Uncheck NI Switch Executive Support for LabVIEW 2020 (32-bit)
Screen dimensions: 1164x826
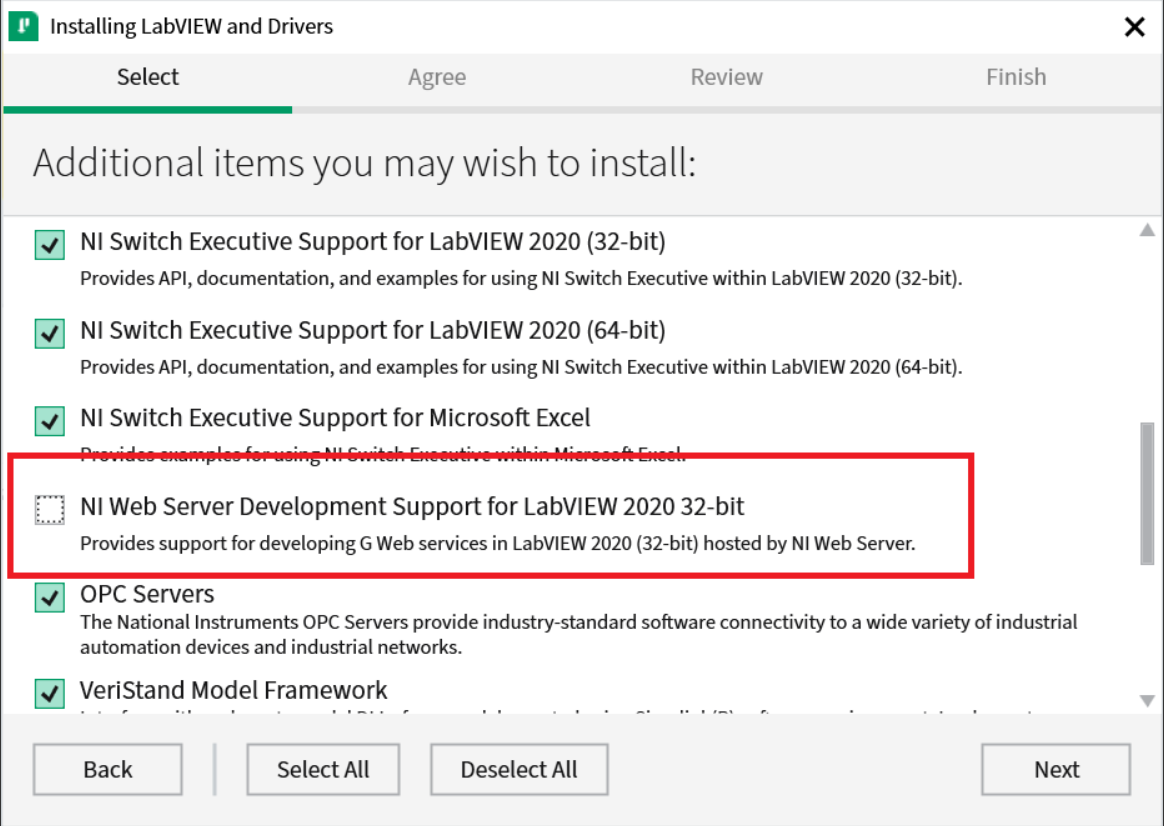(50, 244)
